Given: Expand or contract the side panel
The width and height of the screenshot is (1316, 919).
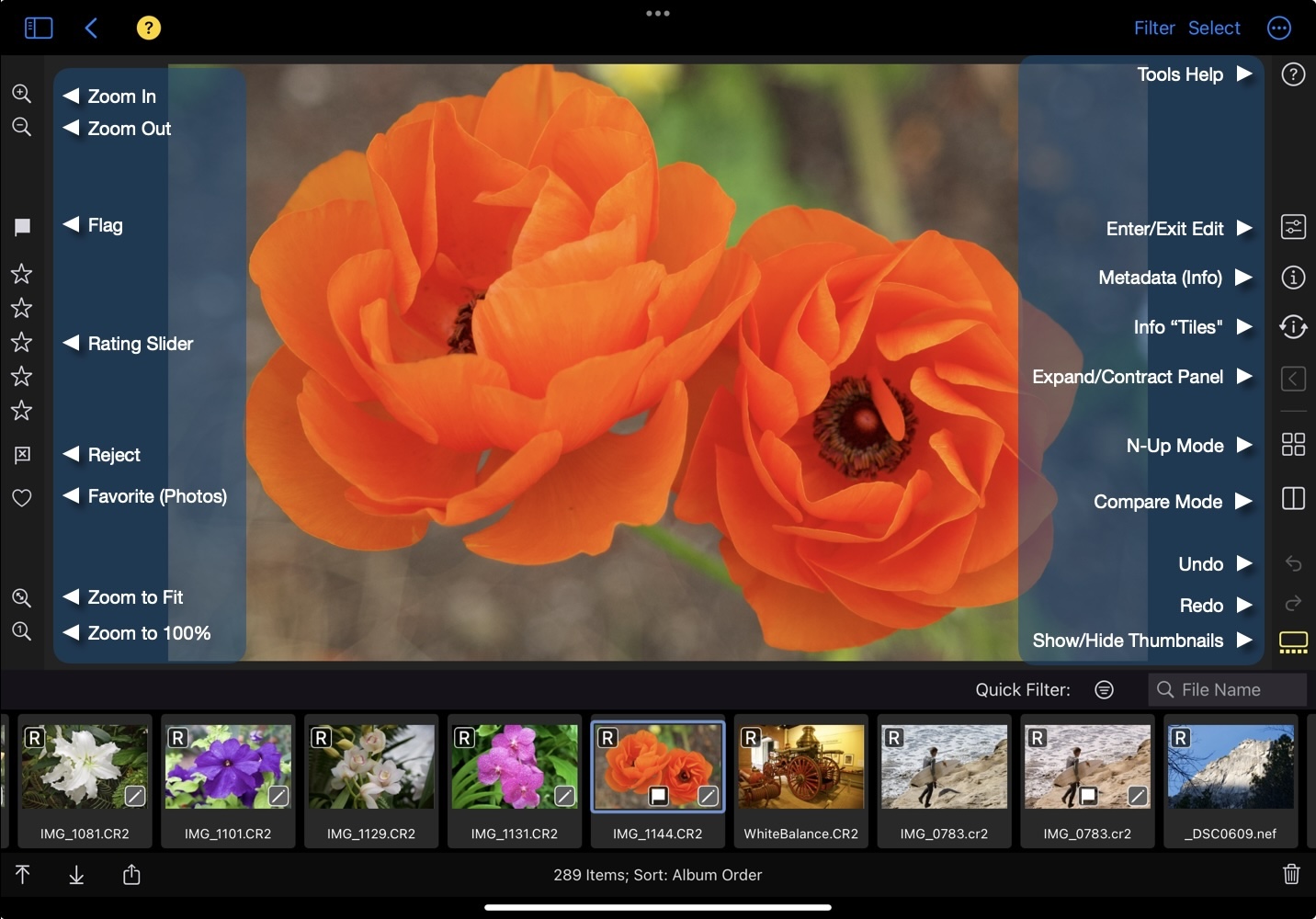Looking at the screenshot, I should pos(1293,378).
